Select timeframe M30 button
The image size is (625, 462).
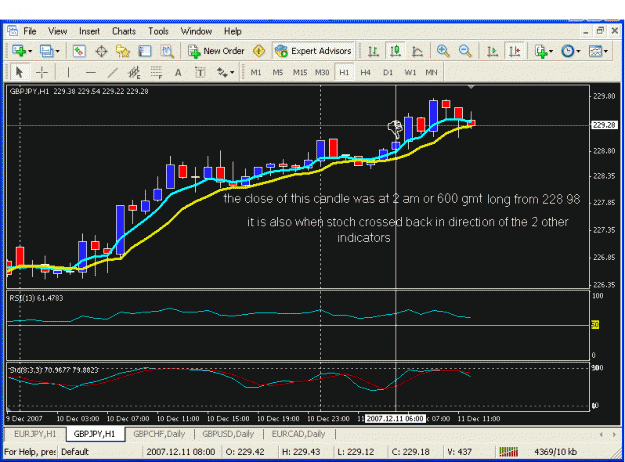322,73
